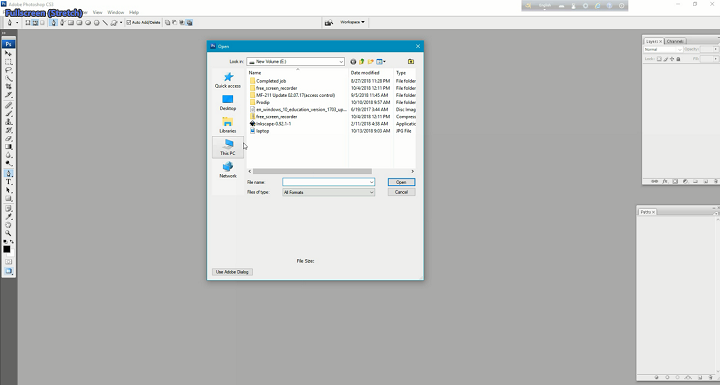Select the Clone Stamp tool
Viewport: 720px width, 385px height.
click(x=8, y=122)
